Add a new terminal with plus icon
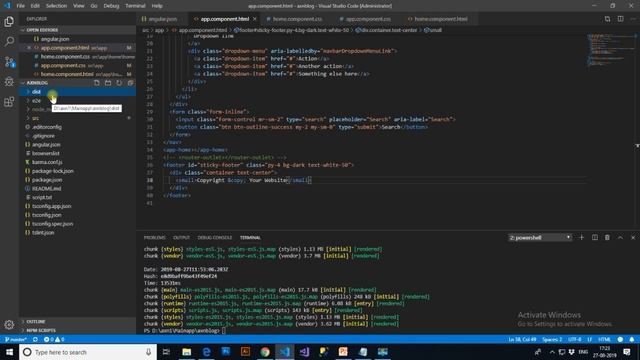Viewport: 640px width, 360px height. tap(582, 238)
